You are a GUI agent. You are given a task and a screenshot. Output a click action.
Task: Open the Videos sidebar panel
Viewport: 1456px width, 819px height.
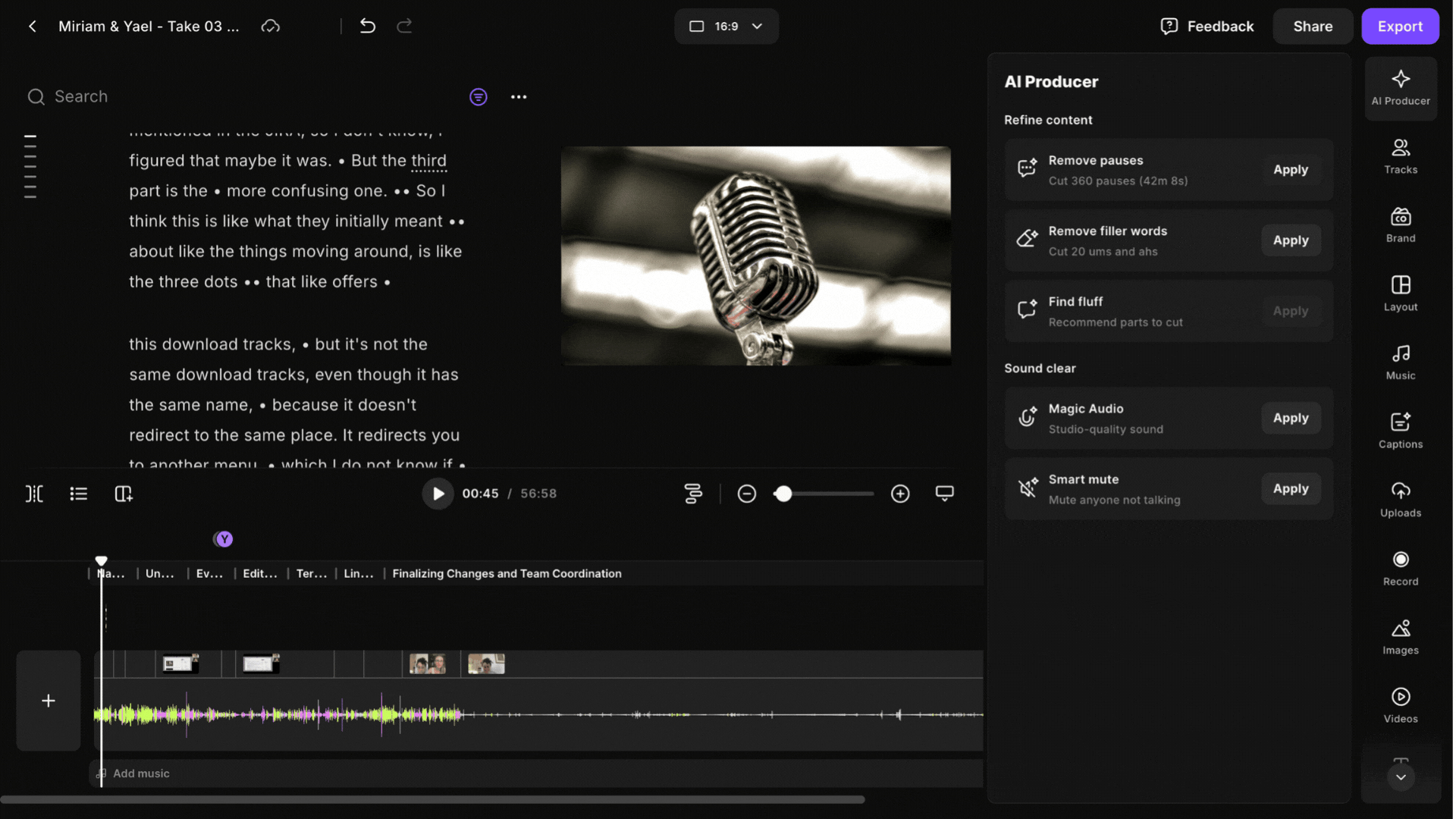pos(1401,706)
